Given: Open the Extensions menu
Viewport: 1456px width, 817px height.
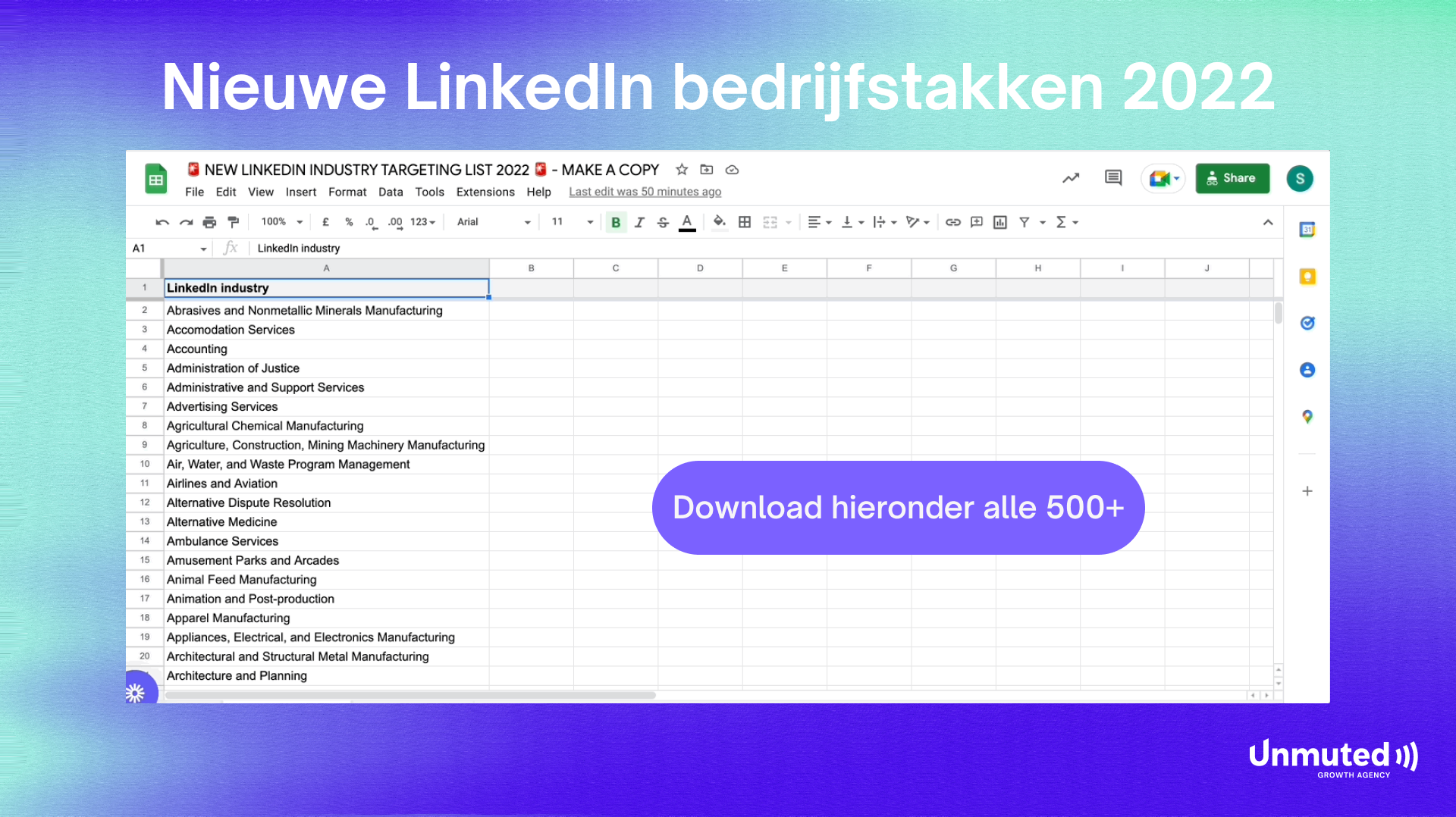Looking at the screenshot, I should pos(485,192).
